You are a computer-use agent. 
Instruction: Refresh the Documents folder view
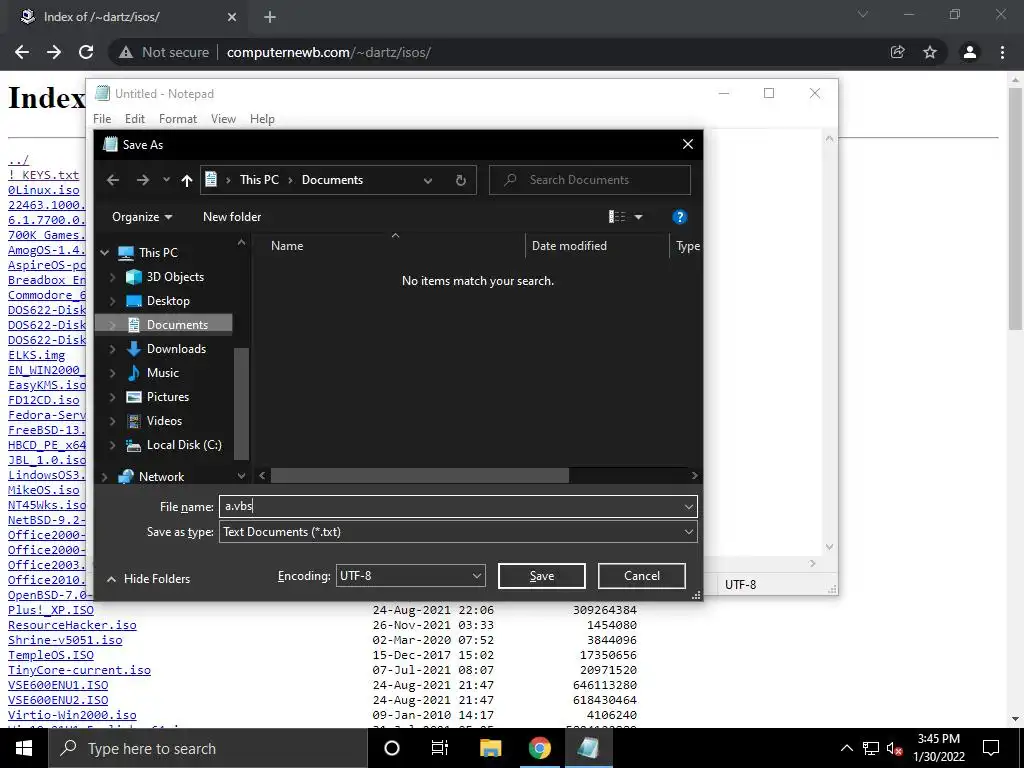tap(460, 180)
